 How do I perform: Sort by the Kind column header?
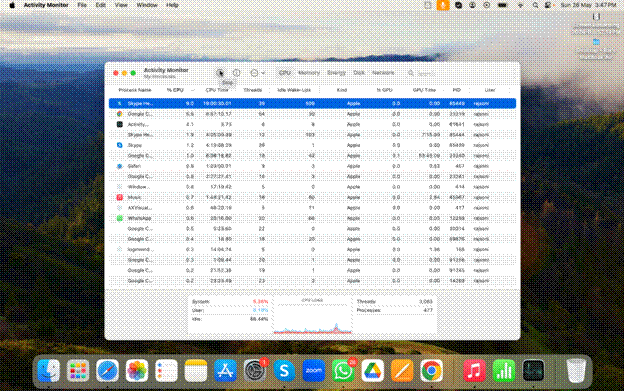pyautogui.click(x=342, y=90)
